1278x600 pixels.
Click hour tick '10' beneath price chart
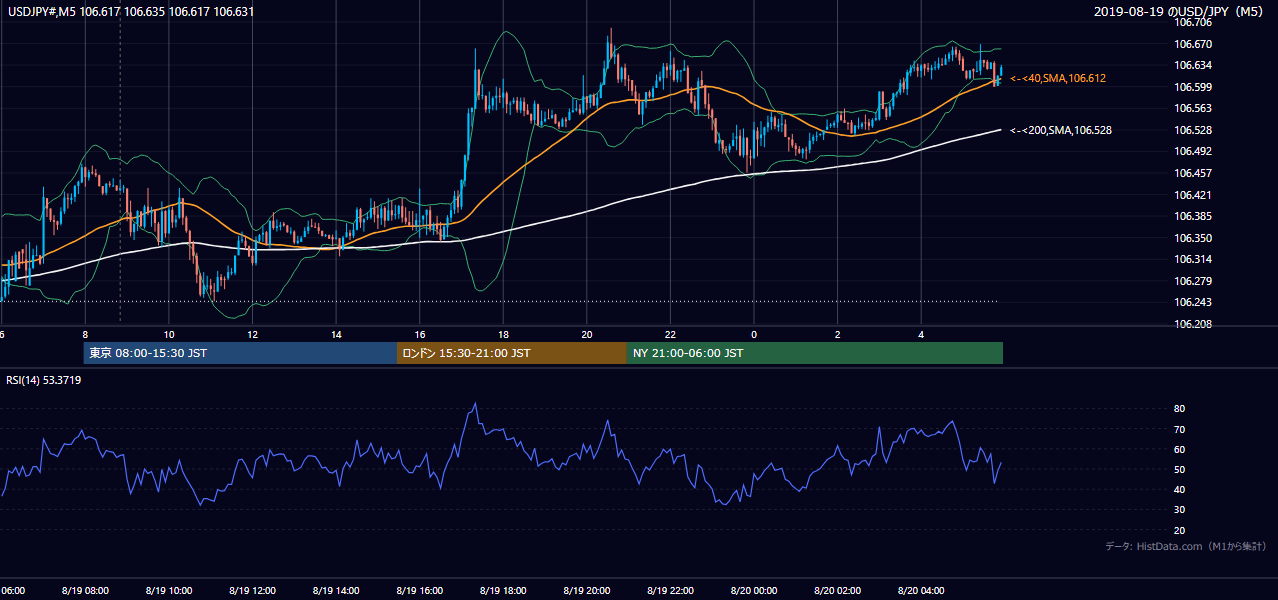pyautogui.click(x=169, y=334)
